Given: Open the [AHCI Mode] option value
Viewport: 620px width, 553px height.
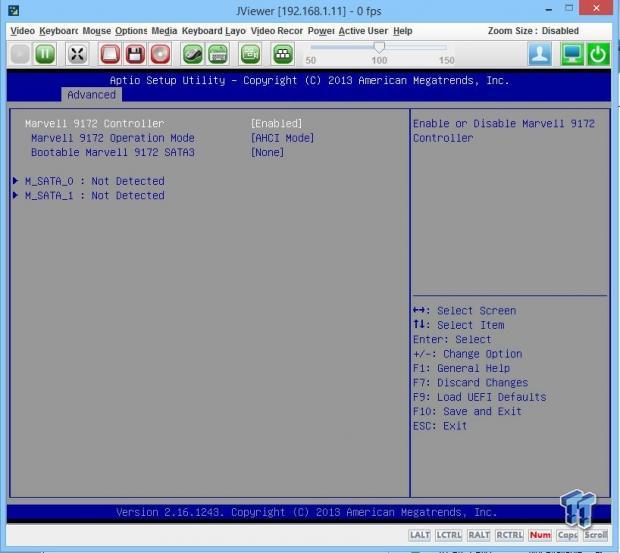Looking at the screenshot, I should pyautogui.click(x=282, y=138).
